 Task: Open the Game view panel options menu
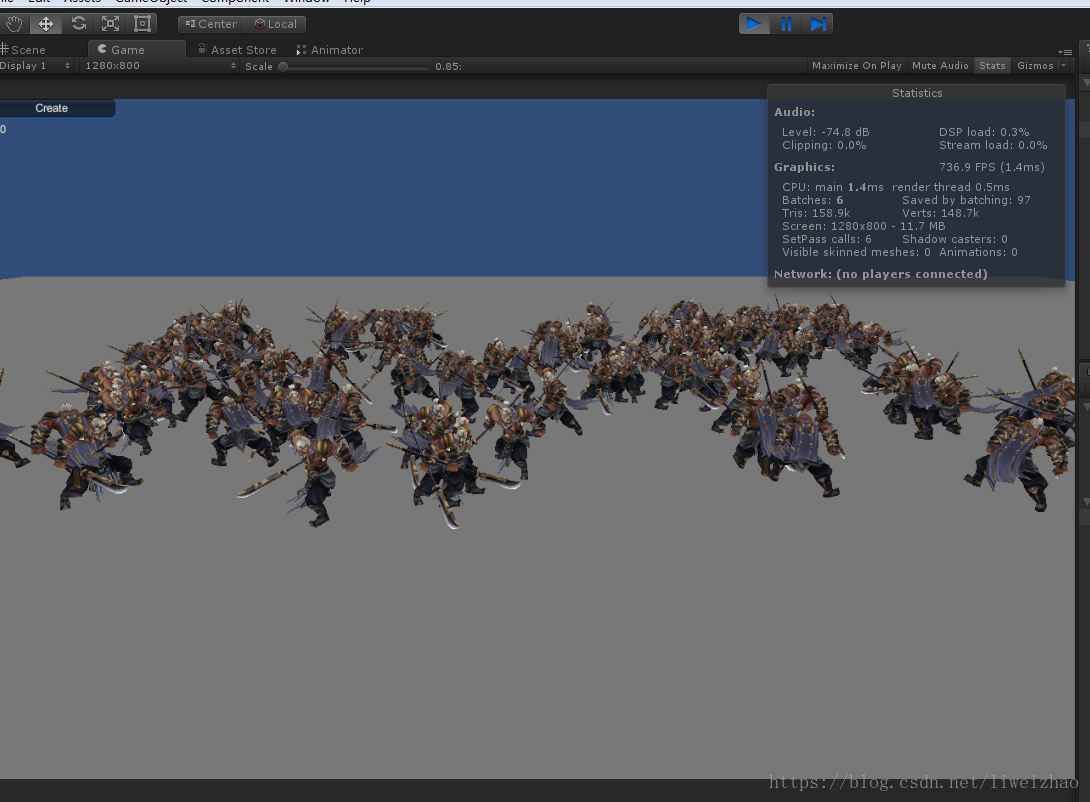coord(1065,52)
